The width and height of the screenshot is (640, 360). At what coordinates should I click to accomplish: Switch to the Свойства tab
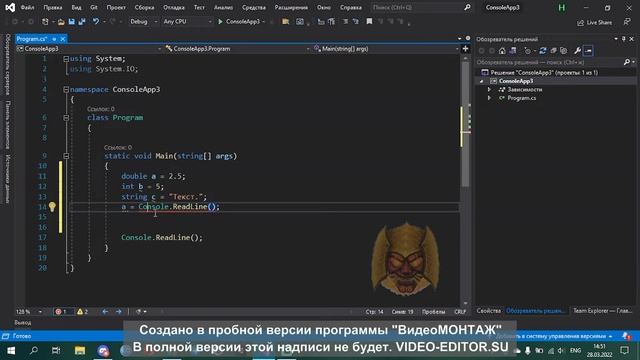coord(489,311)
